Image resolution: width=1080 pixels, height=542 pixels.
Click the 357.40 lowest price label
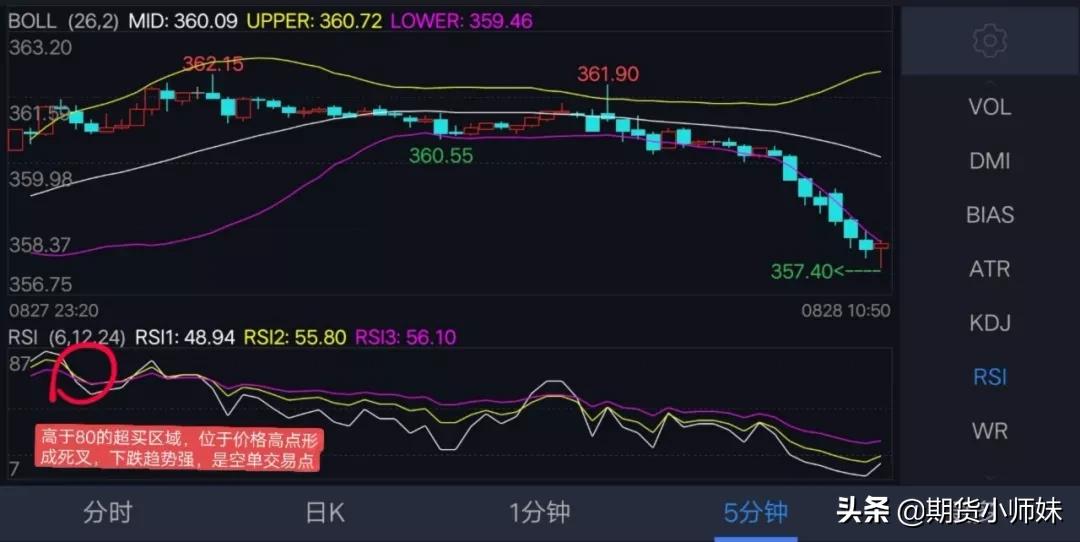tap(801, 271)
